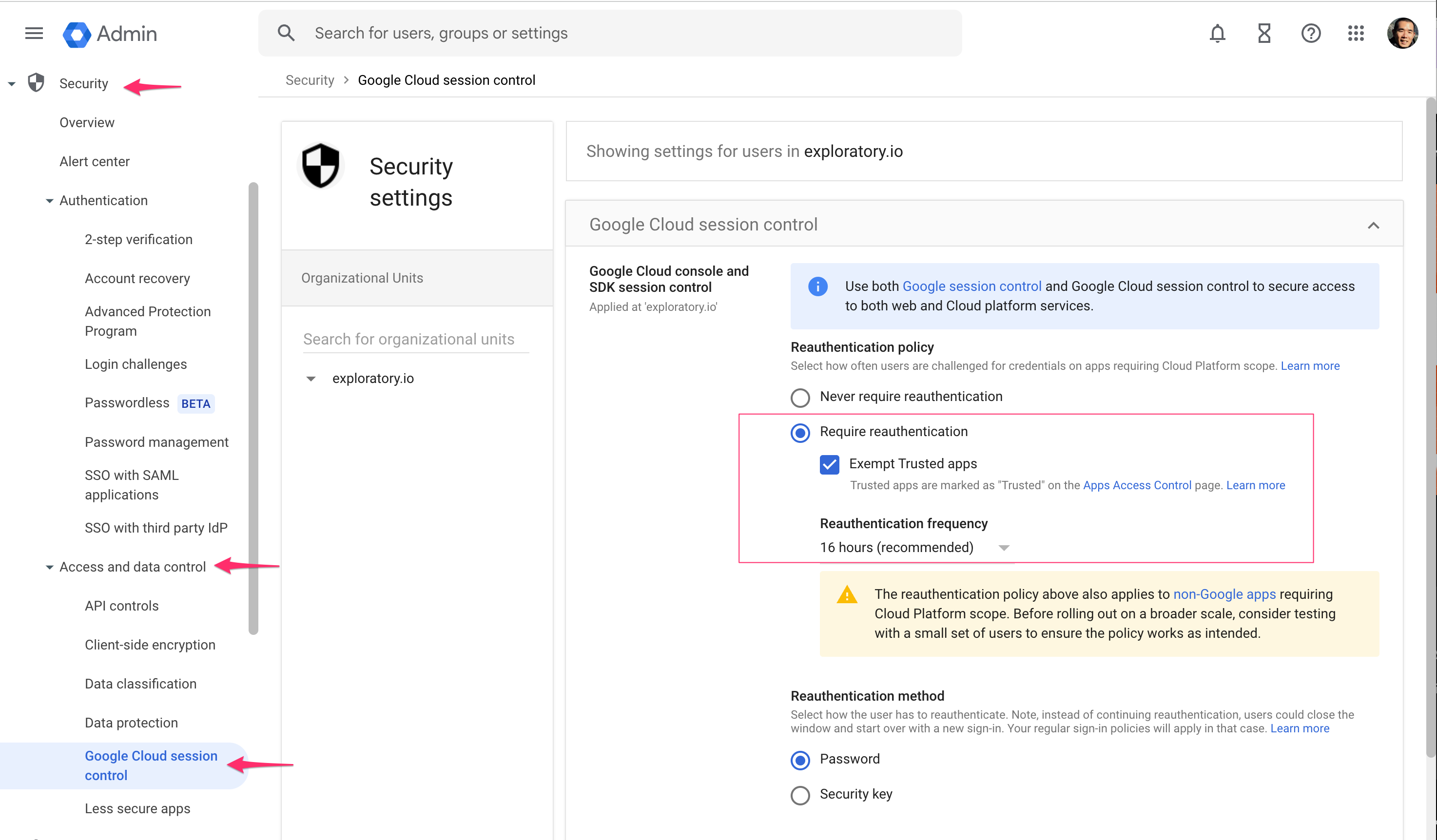Image resolution: width=1437 pixels, height=840 pixels.
Task: Click the Security label in sidebar
Action: [84, 83]
